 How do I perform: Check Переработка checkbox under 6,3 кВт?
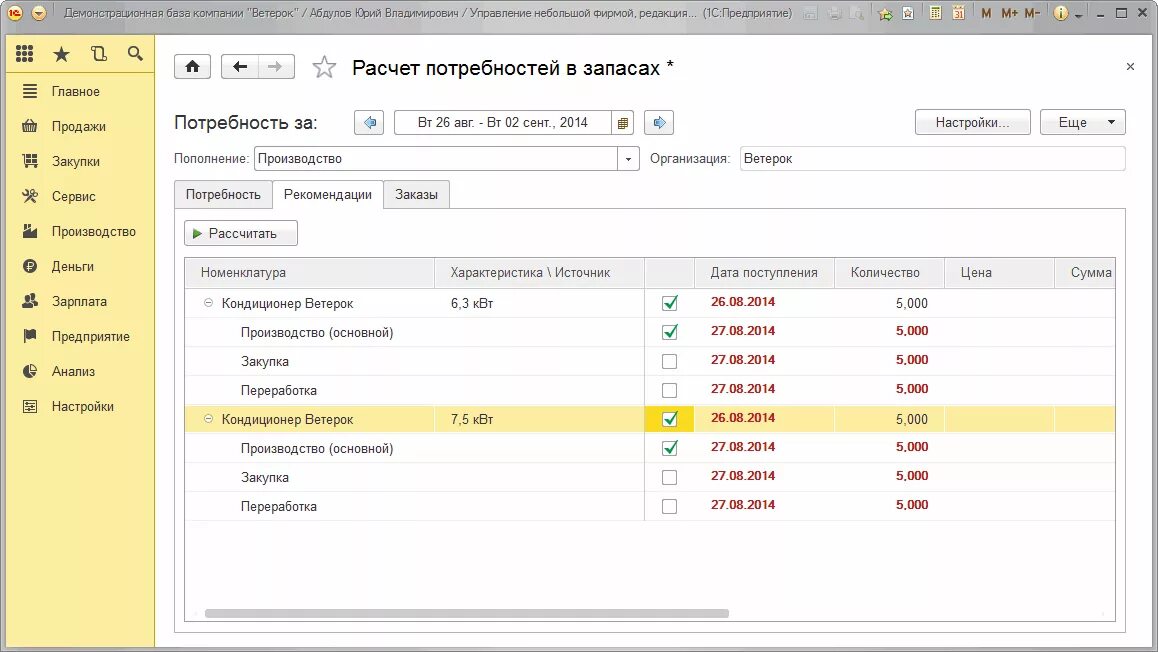click(x=669, y=390)
